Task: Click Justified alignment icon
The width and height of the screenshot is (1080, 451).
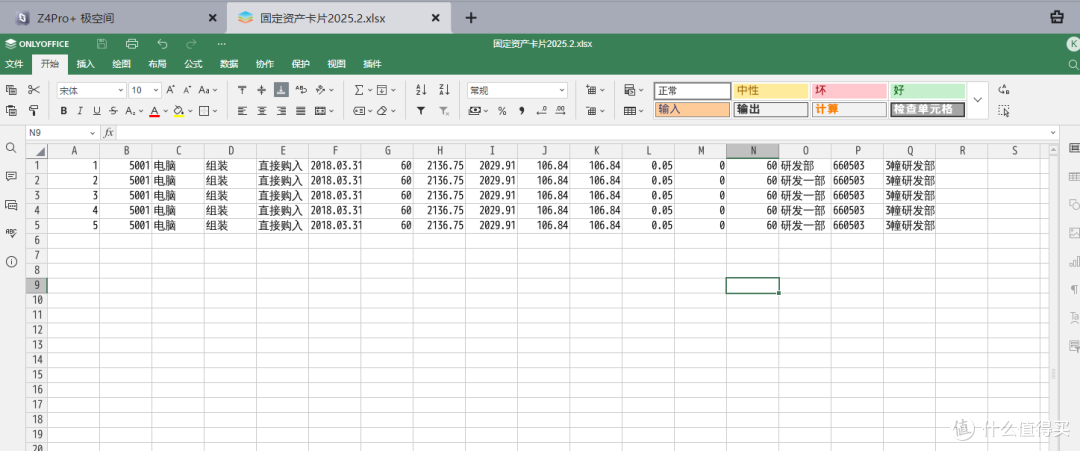Action: click(x=301, y=110)
